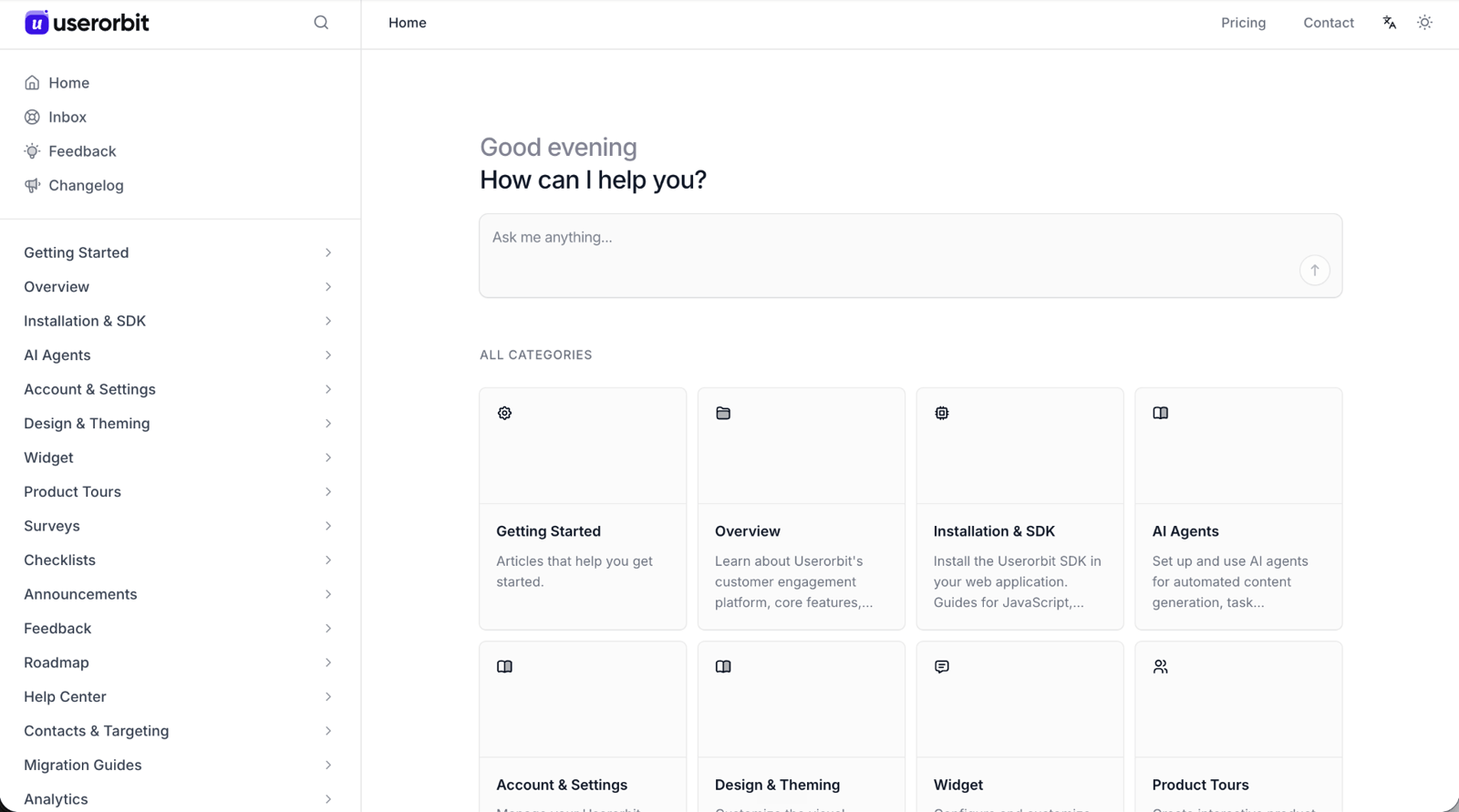
Task: Open the Contact link
Action: (x=1329, y=23)
